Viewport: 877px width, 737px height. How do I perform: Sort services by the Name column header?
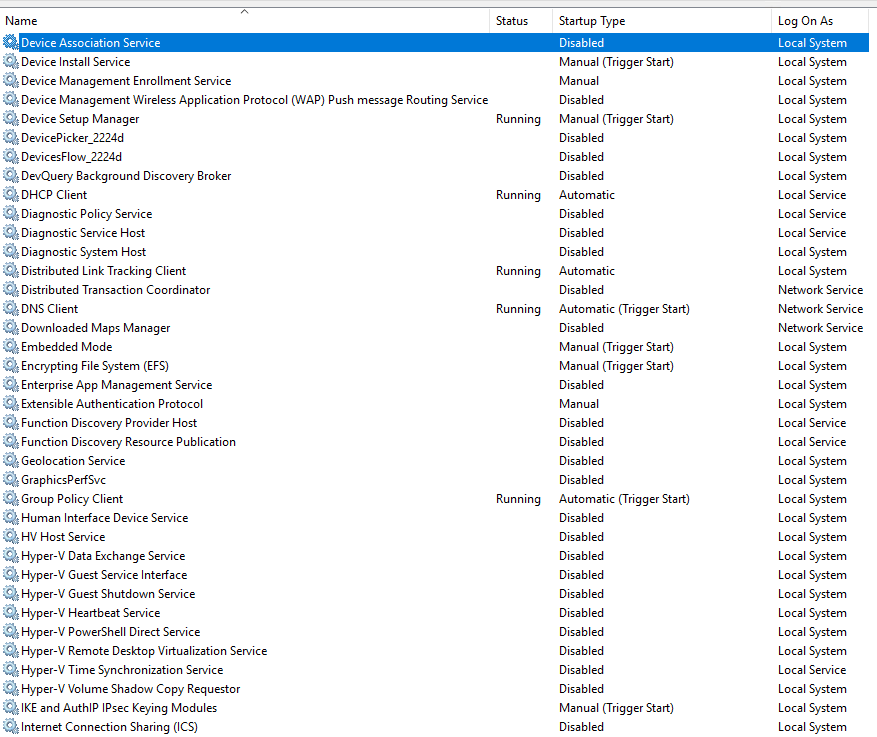pos(245,21)
